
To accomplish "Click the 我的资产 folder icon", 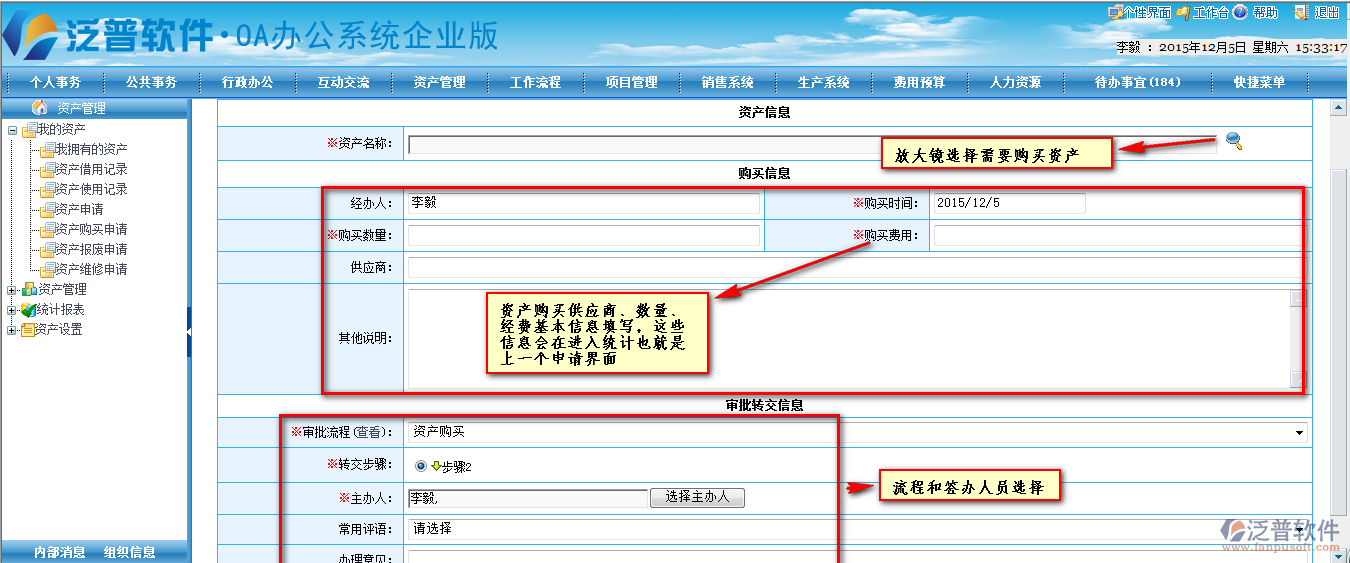I will pos(29,129).
